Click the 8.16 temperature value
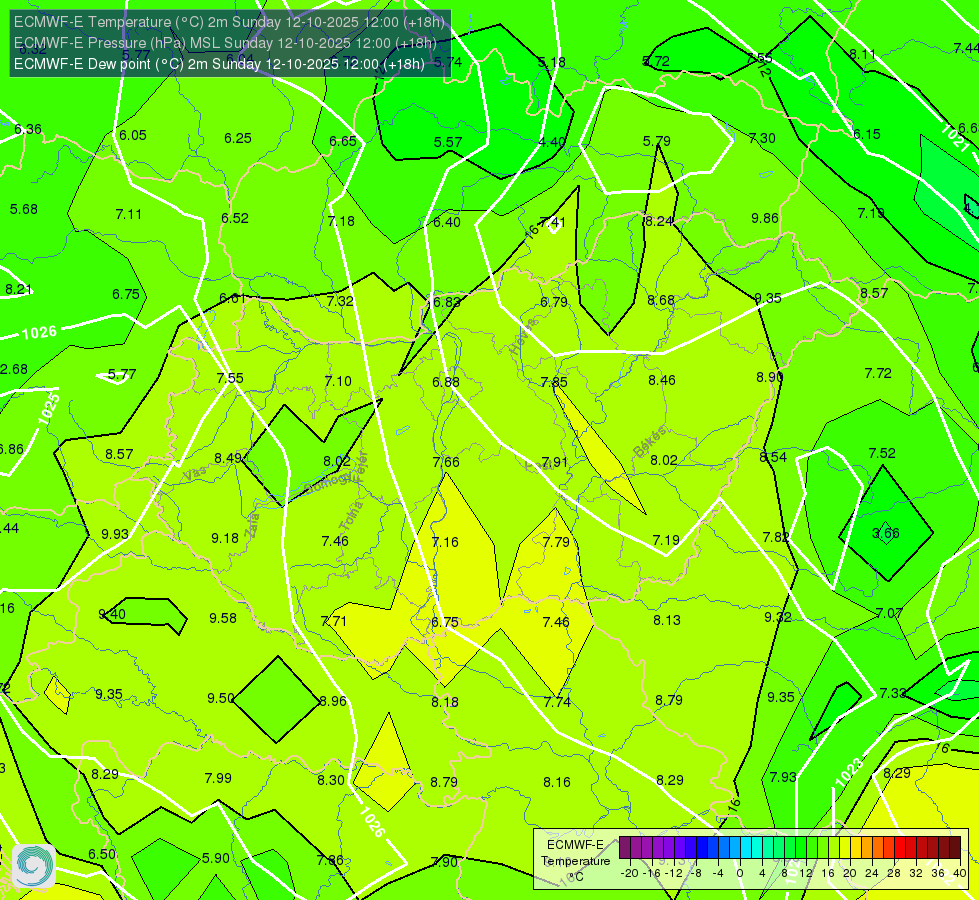979x900 pixels. [x=556, y=781]
